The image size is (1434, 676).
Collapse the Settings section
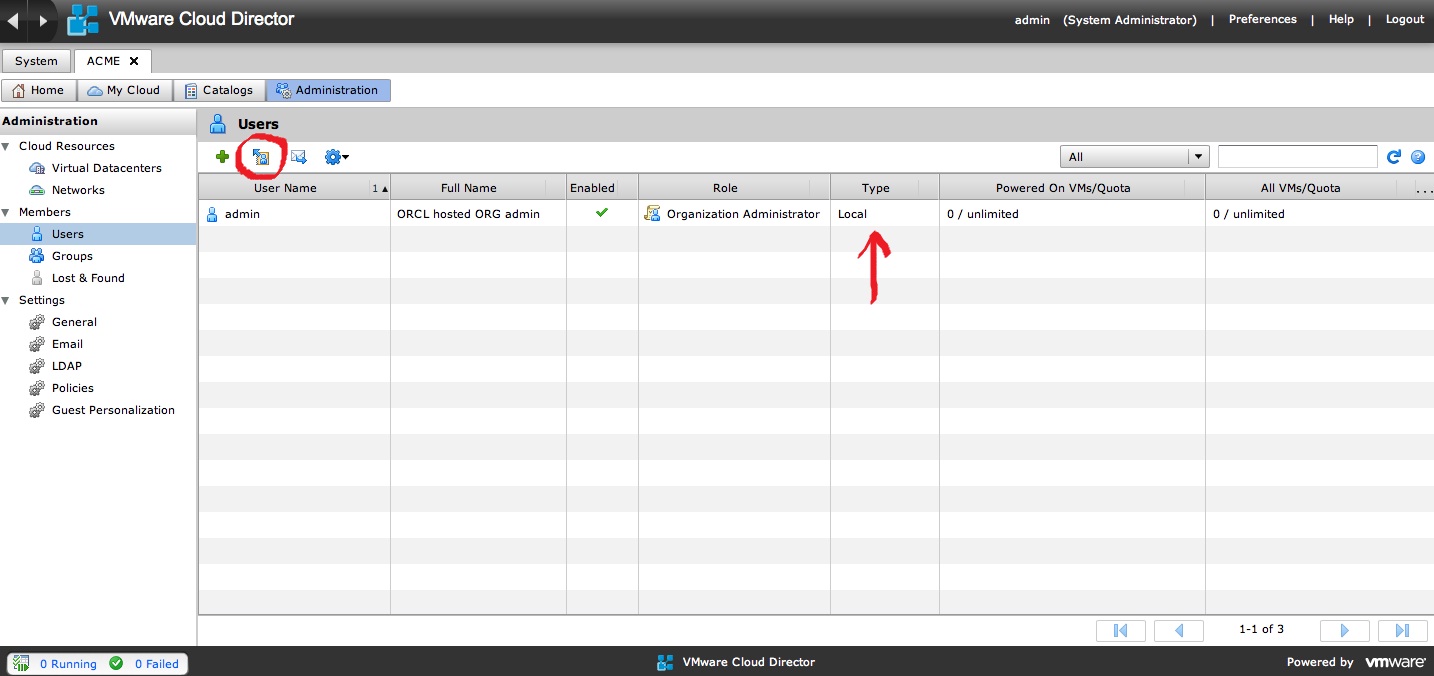(x=6, y=300)
